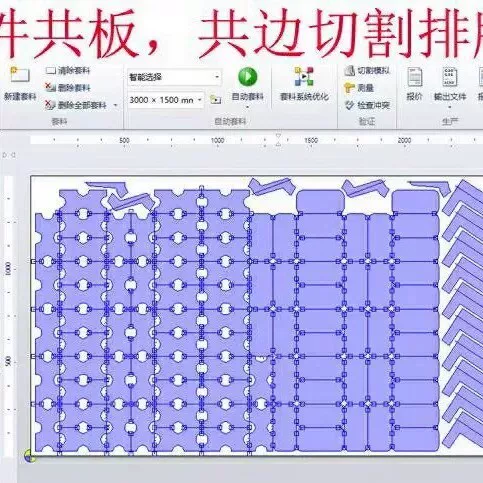Image resolution: width=483 pixels, height=483 pixels.
Task: Select the 测量 measure tool
Action: click(359, 88)
